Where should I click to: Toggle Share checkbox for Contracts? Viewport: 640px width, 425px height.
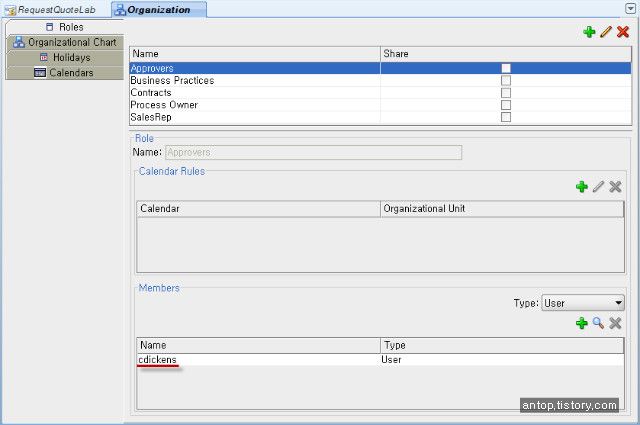click(x=506, y=93)
